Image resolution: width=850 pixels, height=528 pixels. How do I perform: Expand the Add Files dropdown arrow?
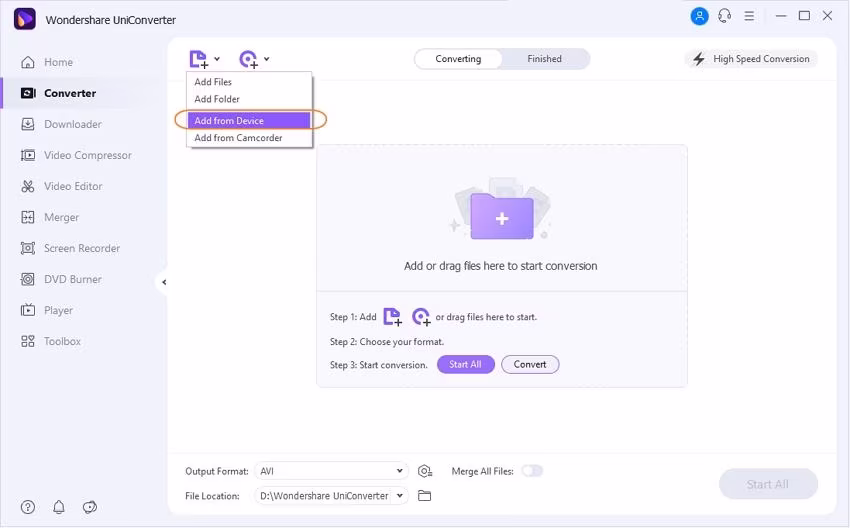coord(217,59)
